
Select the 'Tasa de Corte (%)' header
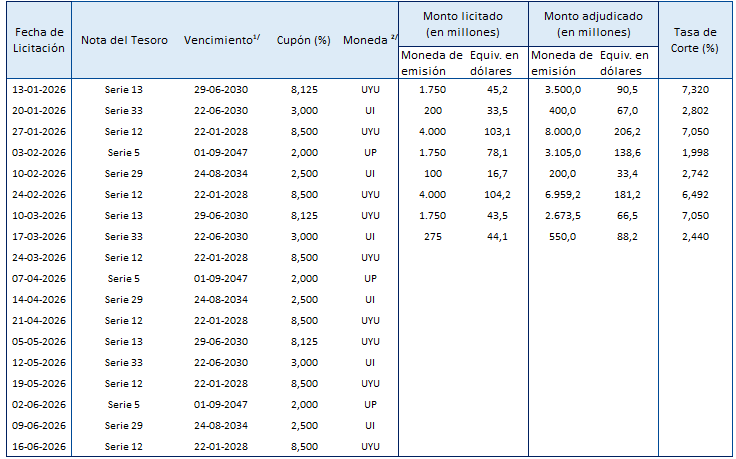(x=696, y=40)
